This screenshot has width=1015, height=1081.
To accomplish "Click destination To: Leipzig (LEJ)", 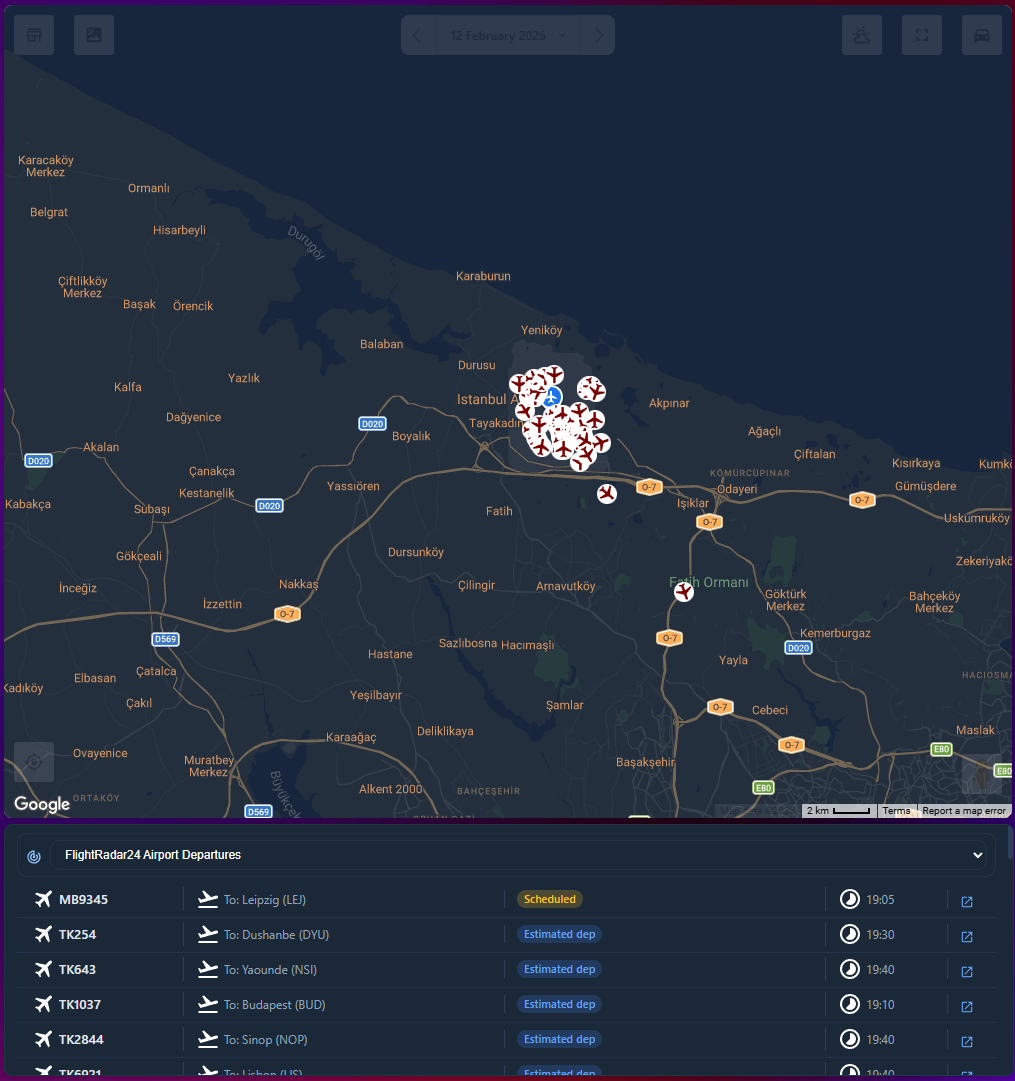I will click(265, 900).
